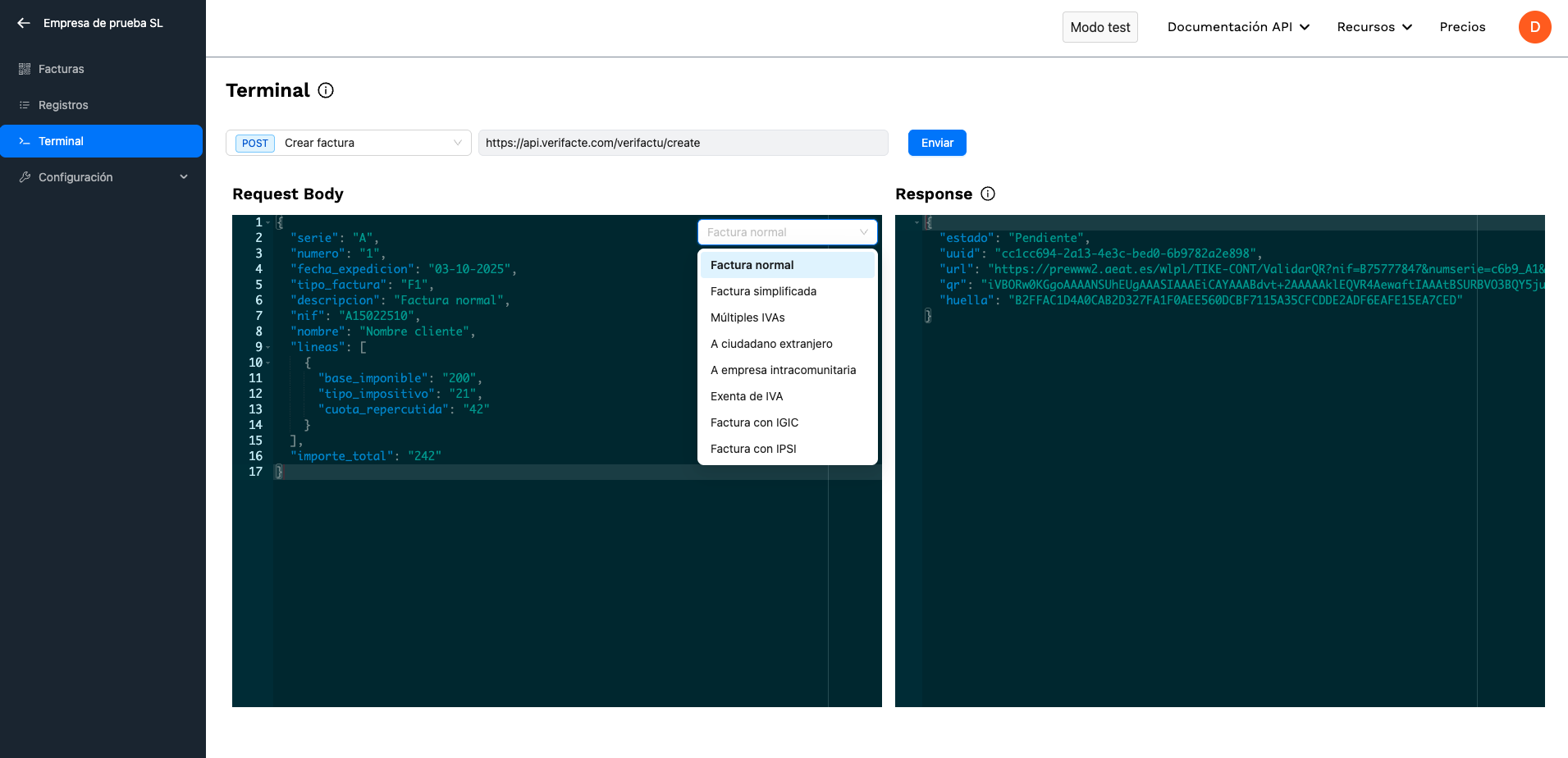Expand the Configuración sidebar section chevron

pyautogui.click(x=184, y=177)
